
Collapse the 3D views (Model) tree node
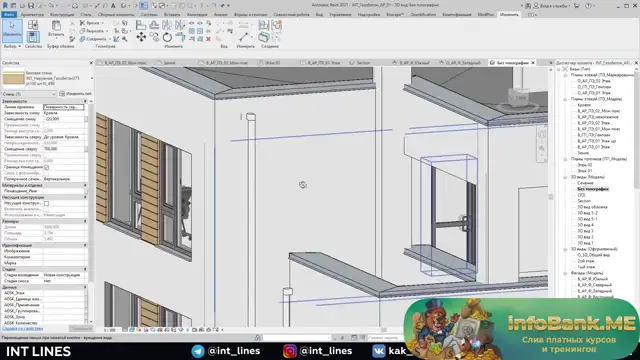565,177
